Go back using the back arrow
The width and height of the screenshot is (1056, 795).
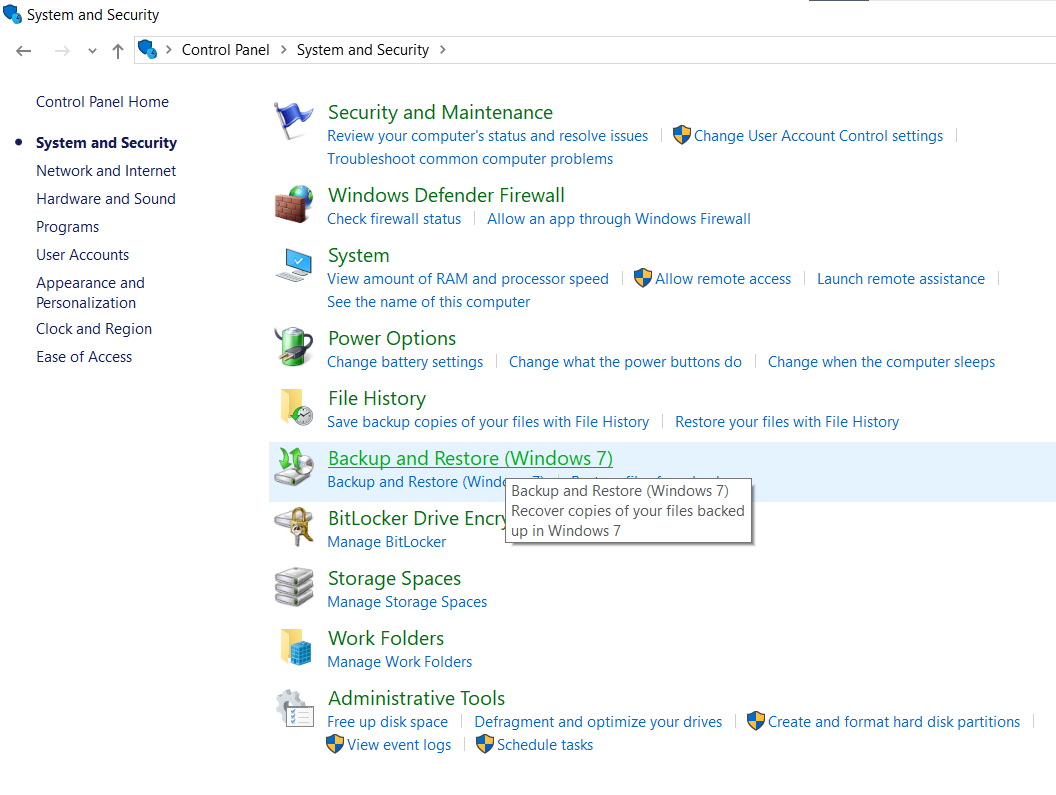[24, 51]
